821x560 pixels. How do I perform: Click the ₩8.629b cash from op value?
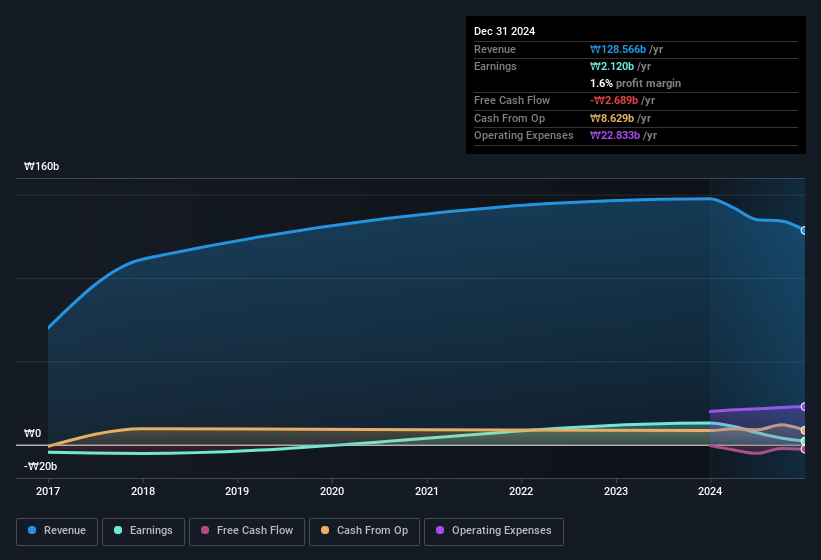pos(612,118)
